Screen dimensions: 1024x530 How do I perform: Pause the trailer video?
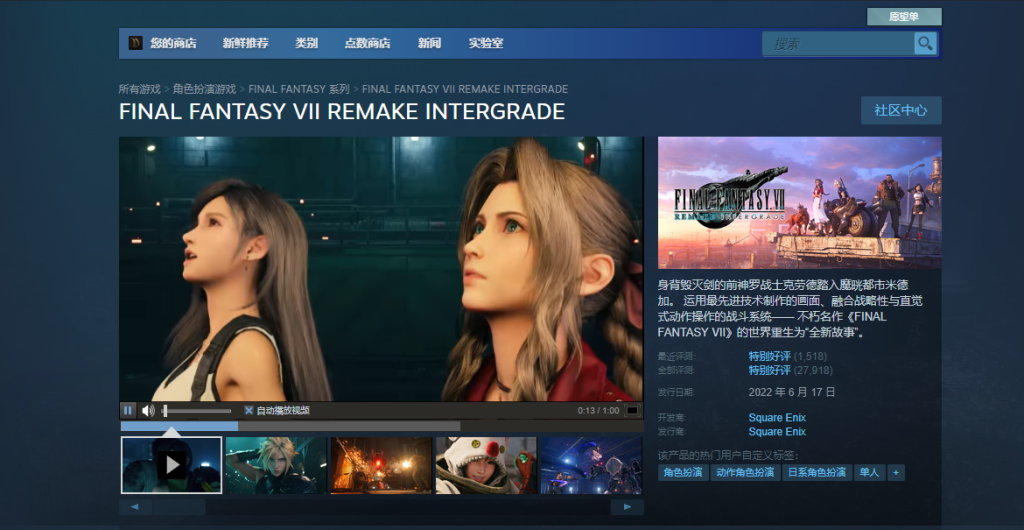(x=128, y=411)
